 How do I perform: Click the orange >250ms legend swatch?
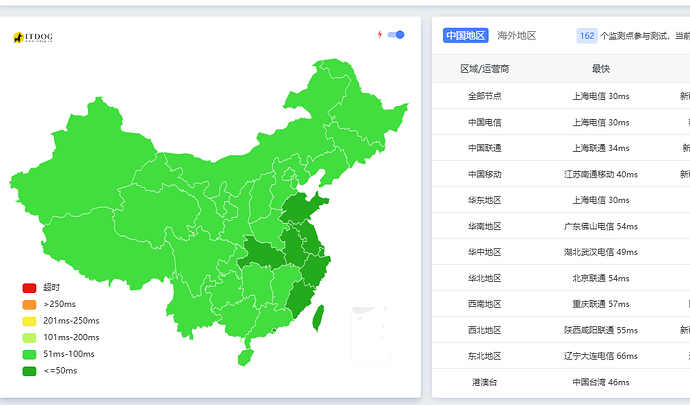[x=29, y=304]
